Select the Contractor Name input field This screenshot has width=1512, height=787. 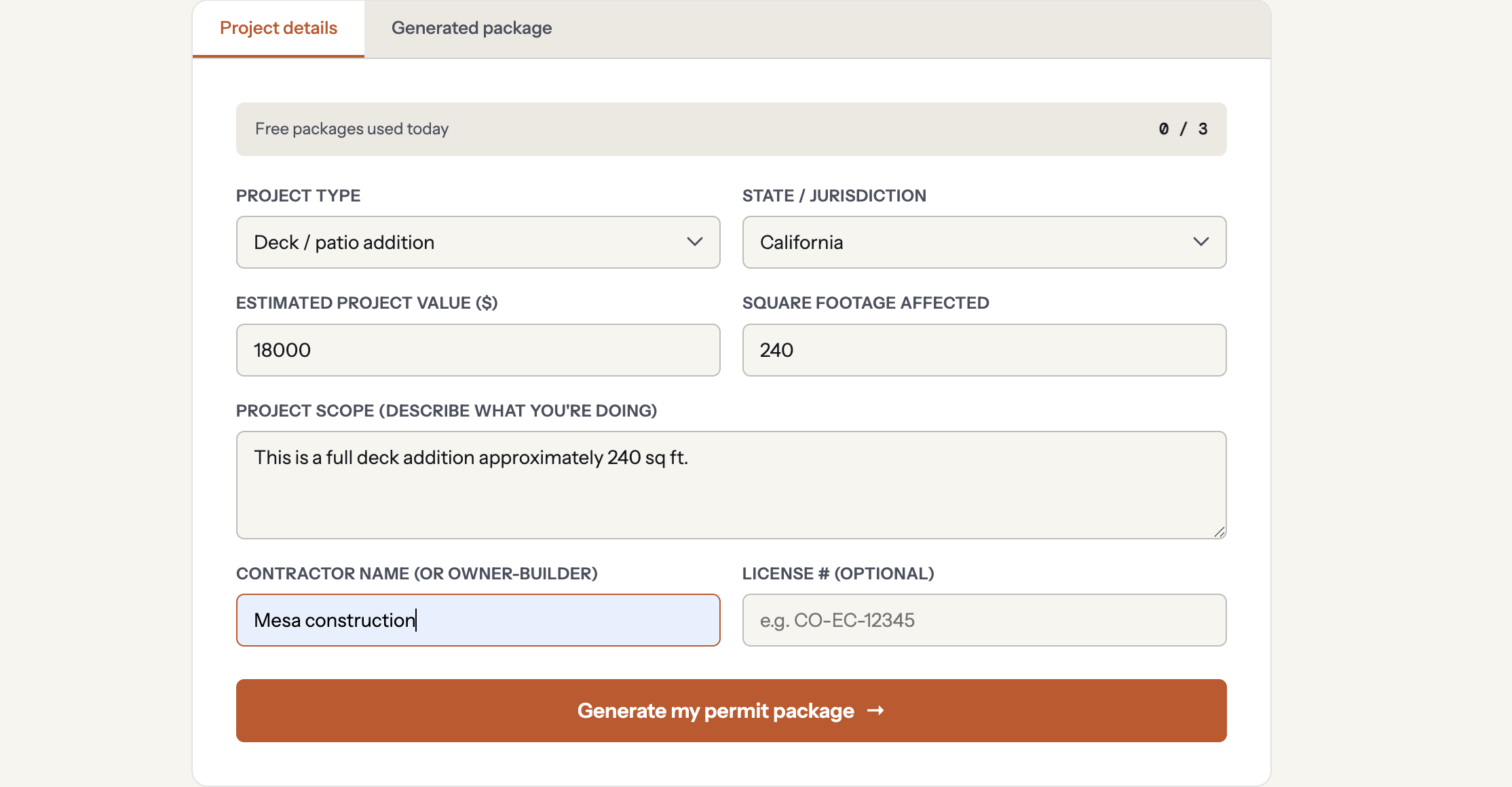pyautogui.click(x=478, y=620)
